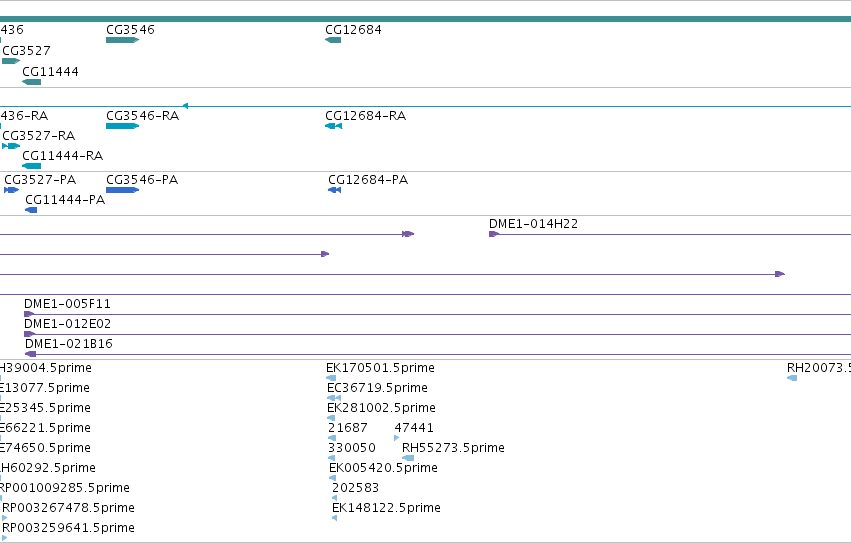Image resolution: width=851 pixels, height=543 pixels.
Task: Click the CG12684-RA transcript glyph
Action: [333, 126]
